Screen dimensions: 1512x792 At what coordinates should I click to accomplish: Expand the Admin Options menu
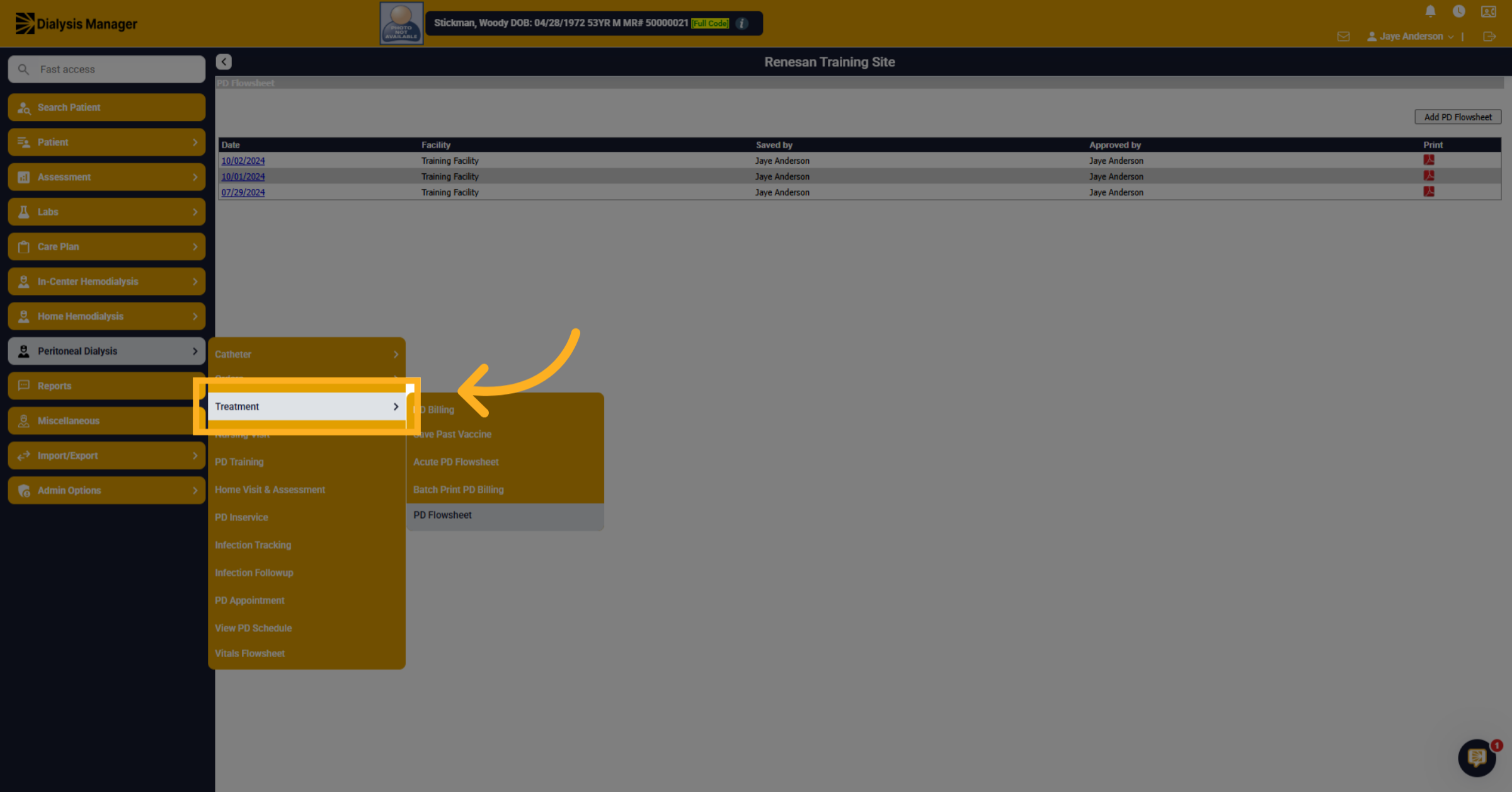point(106,490)
